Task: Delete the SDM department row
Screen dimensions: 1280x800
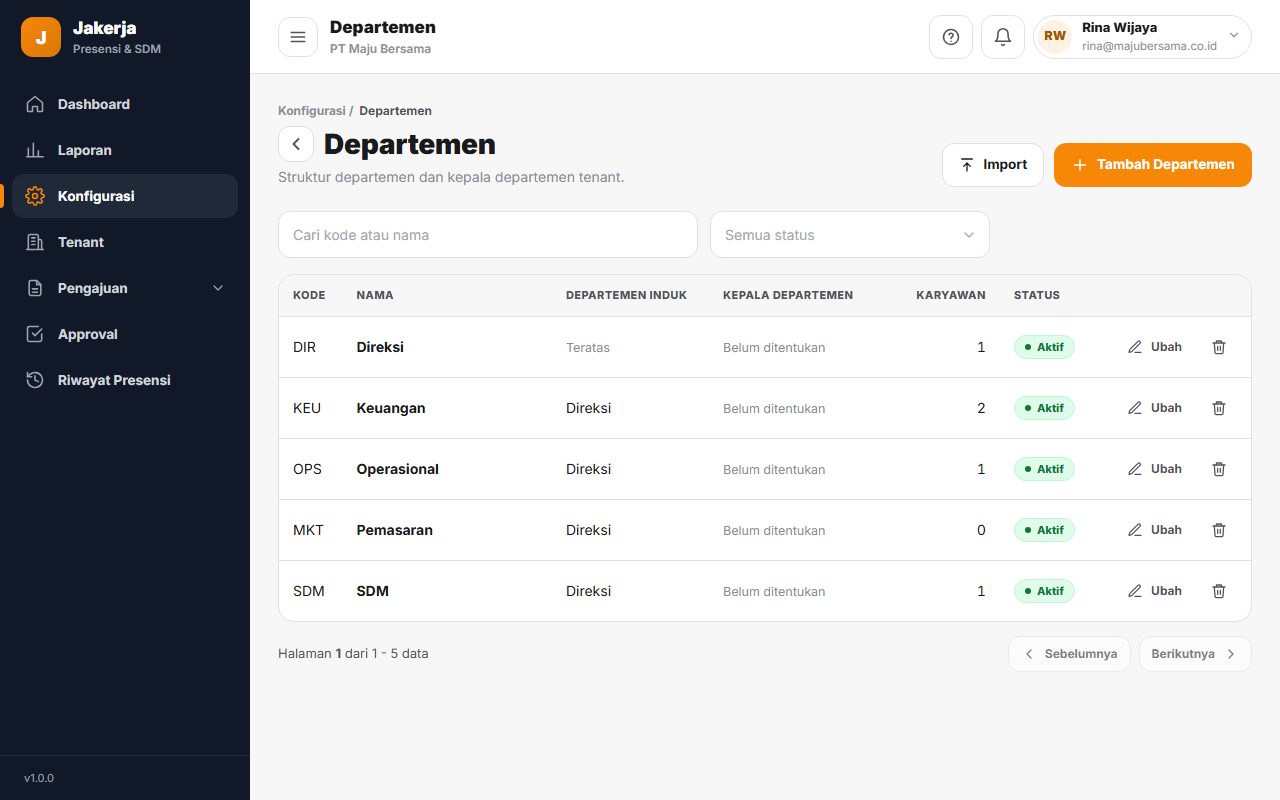Action: pyautogui.click(x=1219, y=591)
